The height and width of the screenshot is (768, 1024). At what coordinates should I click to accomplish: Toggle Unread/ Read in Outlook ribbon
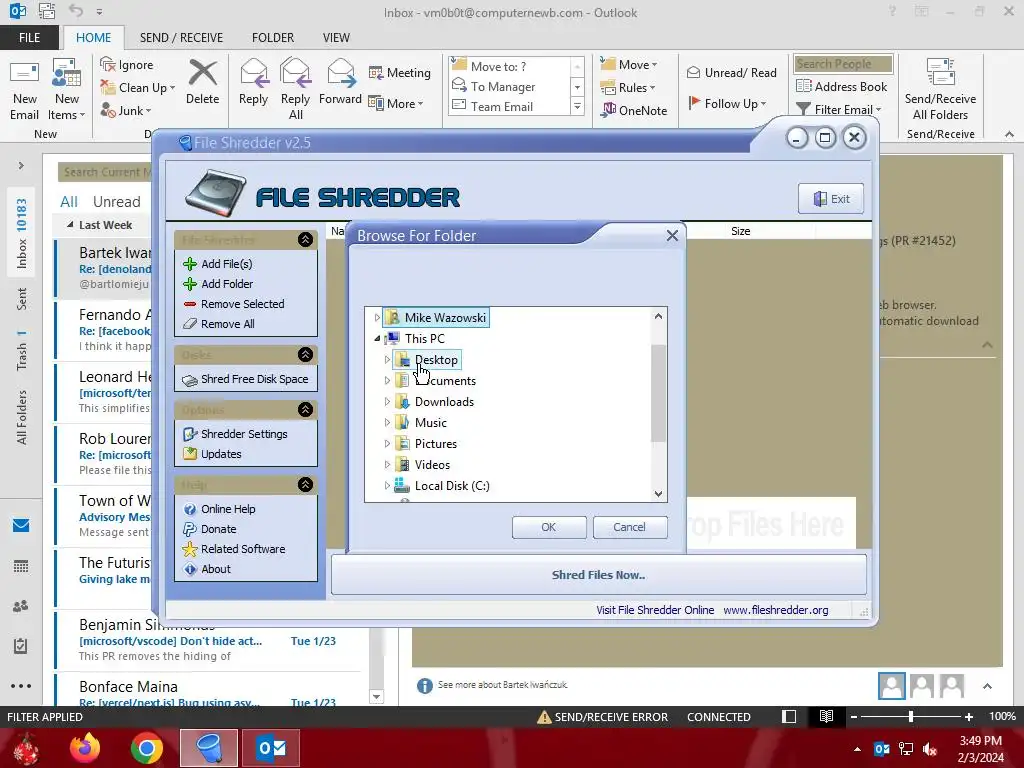click(731, 72)
